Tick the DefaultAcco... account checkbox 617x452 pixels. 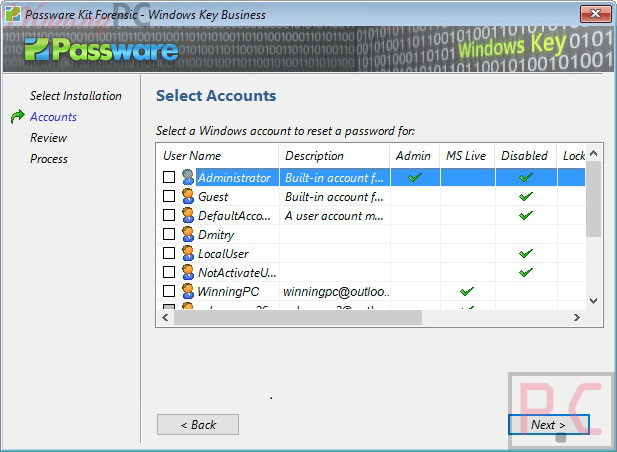pyautogui.click(x=169, y=215)
